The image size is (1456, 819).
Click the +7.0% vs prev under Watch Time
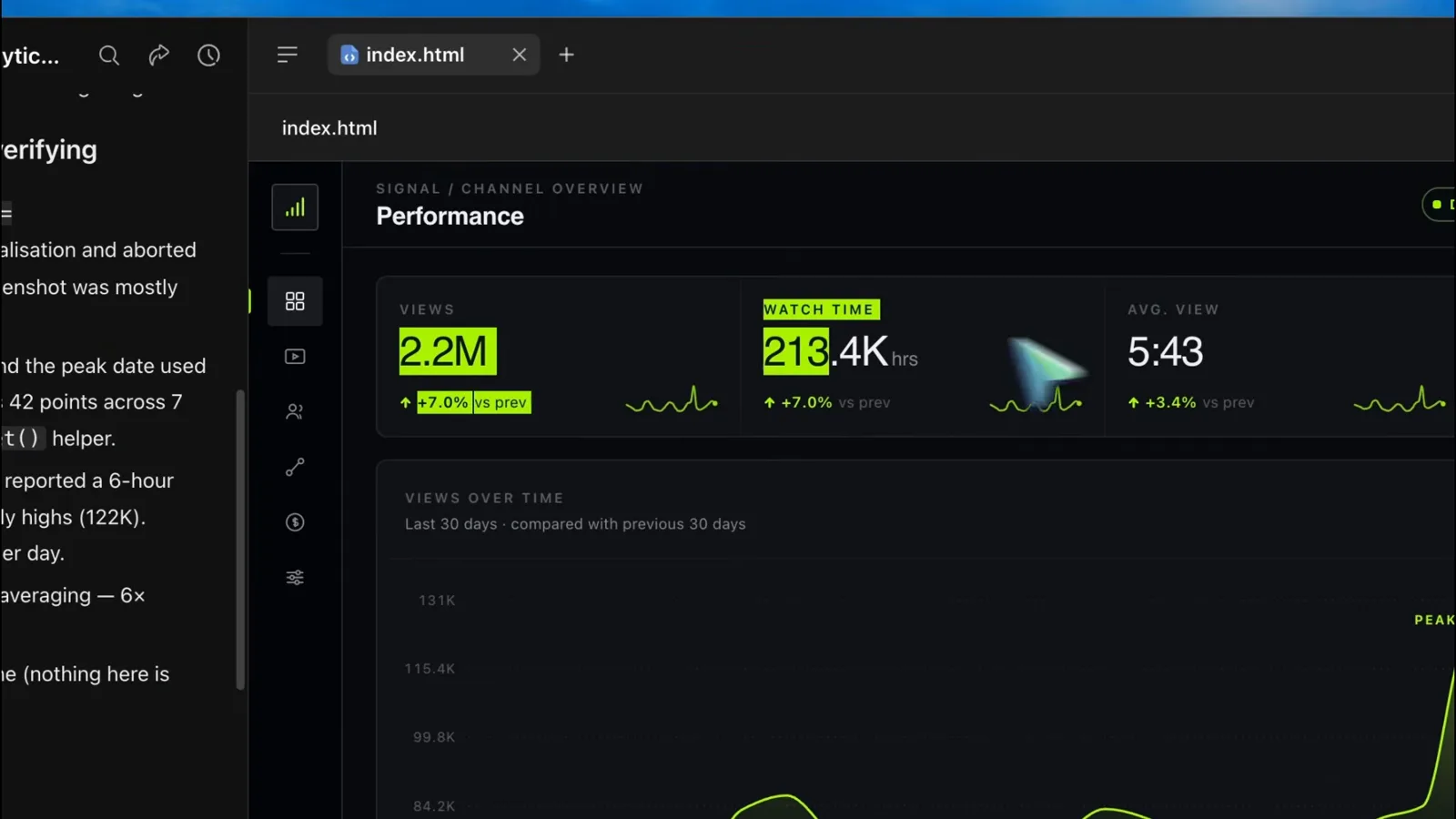[827, 402]
